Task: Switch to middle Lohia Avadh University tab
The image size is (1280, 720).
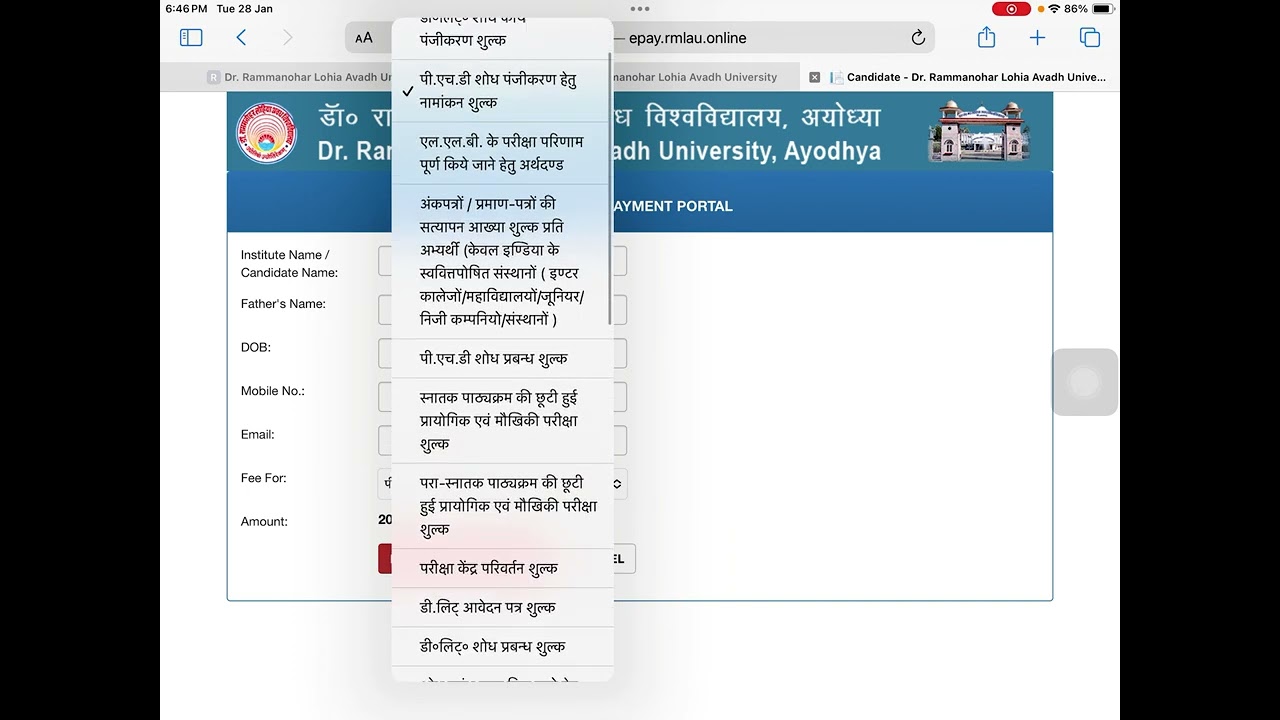Action: (x=695, y=77)
